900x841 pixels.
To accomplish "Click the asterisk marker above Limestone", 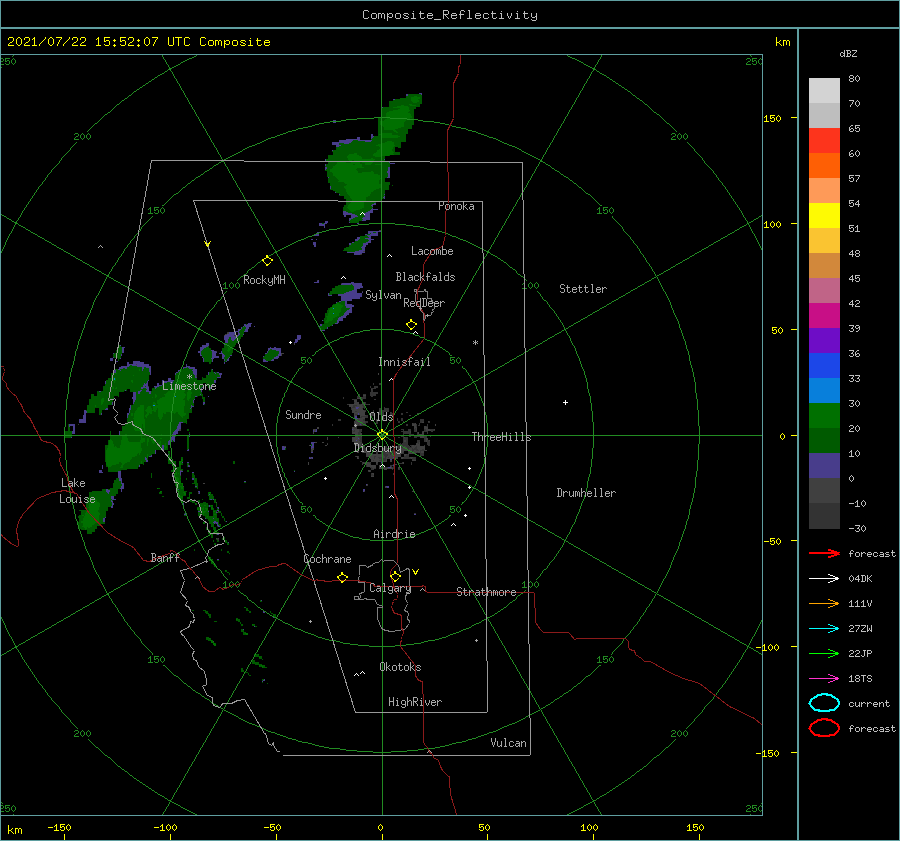I will point(189,377).
